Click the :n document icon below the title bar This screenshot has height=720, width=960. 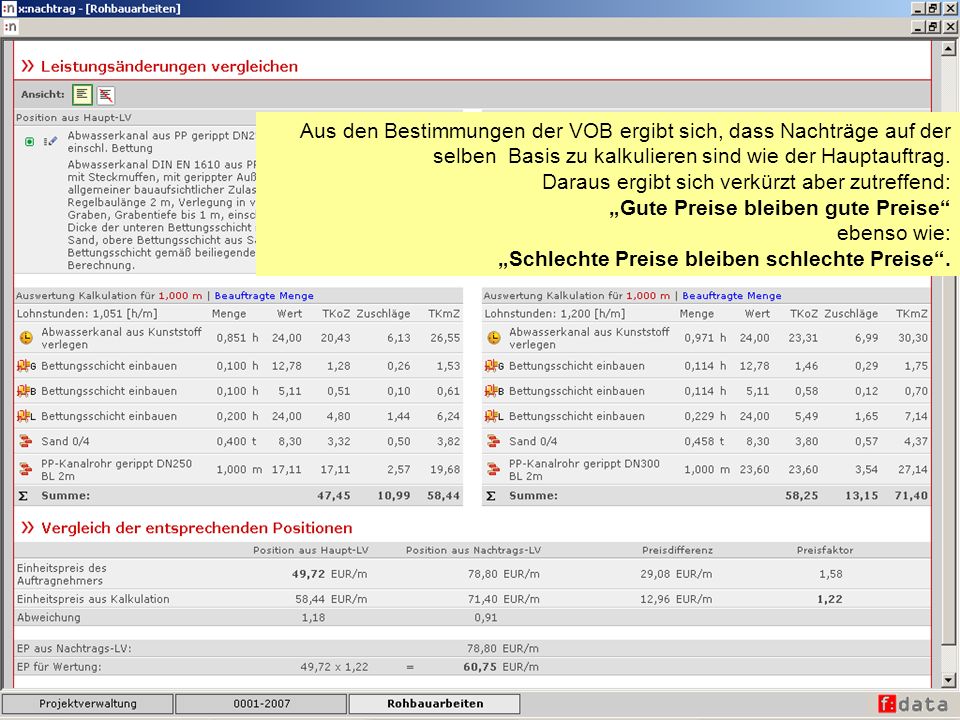10,27
